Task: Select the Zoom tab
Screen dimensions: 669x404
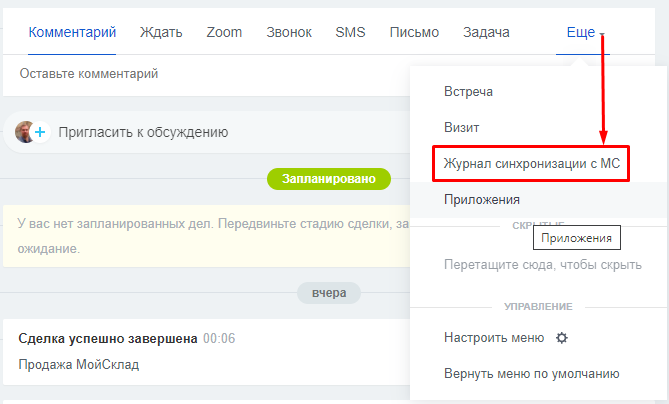Action: (x=224, y=32)
